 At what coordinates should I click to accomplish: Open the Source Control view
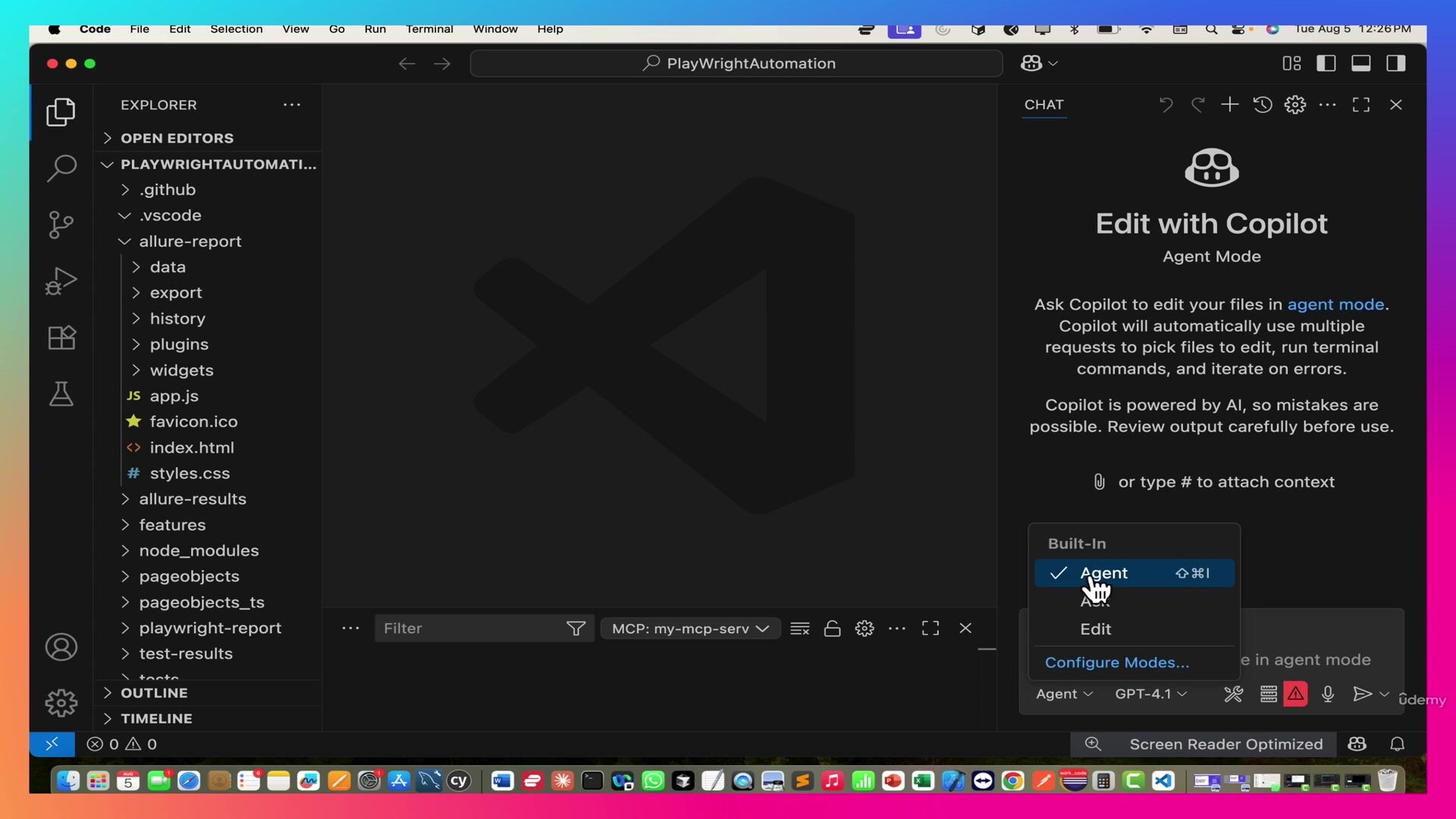[x=61, y=224]
